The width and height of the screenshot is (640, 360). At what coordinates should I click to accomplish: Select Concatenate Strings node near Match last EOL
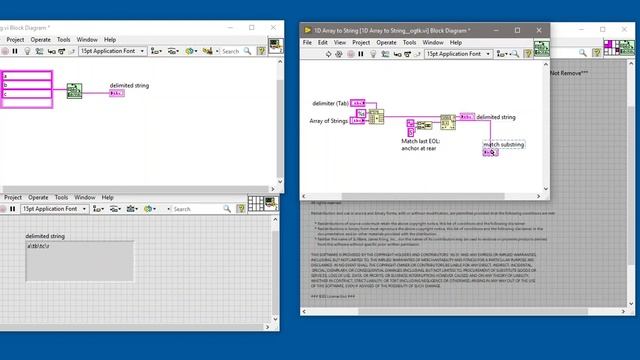[x=424, y=125]
